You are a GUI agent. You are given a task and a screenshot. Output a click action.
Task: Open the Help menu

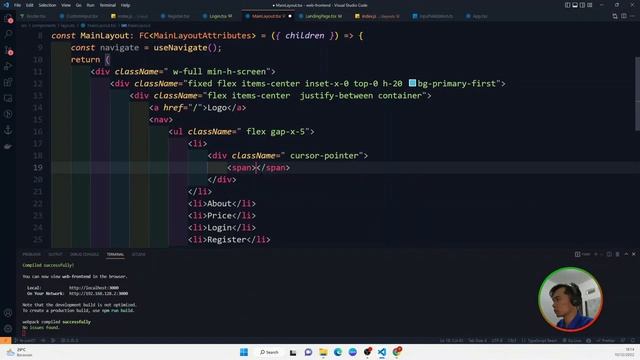125,5
